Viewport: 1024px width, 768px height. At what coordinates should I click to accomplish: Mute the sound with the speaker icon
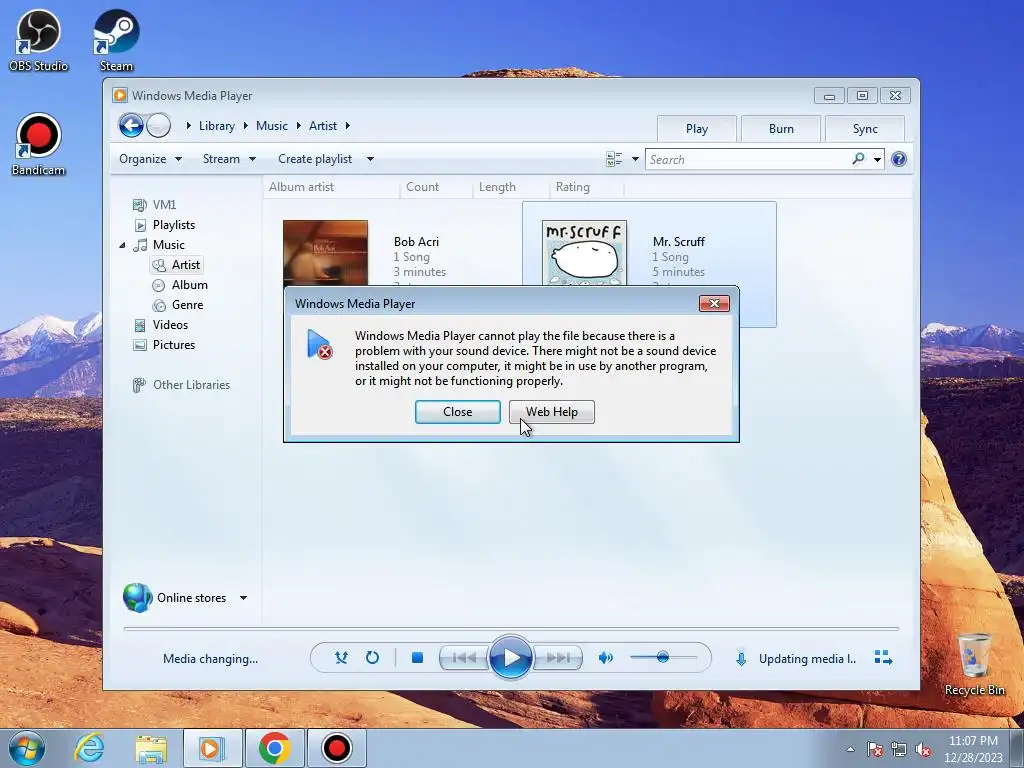click(605, 658)
